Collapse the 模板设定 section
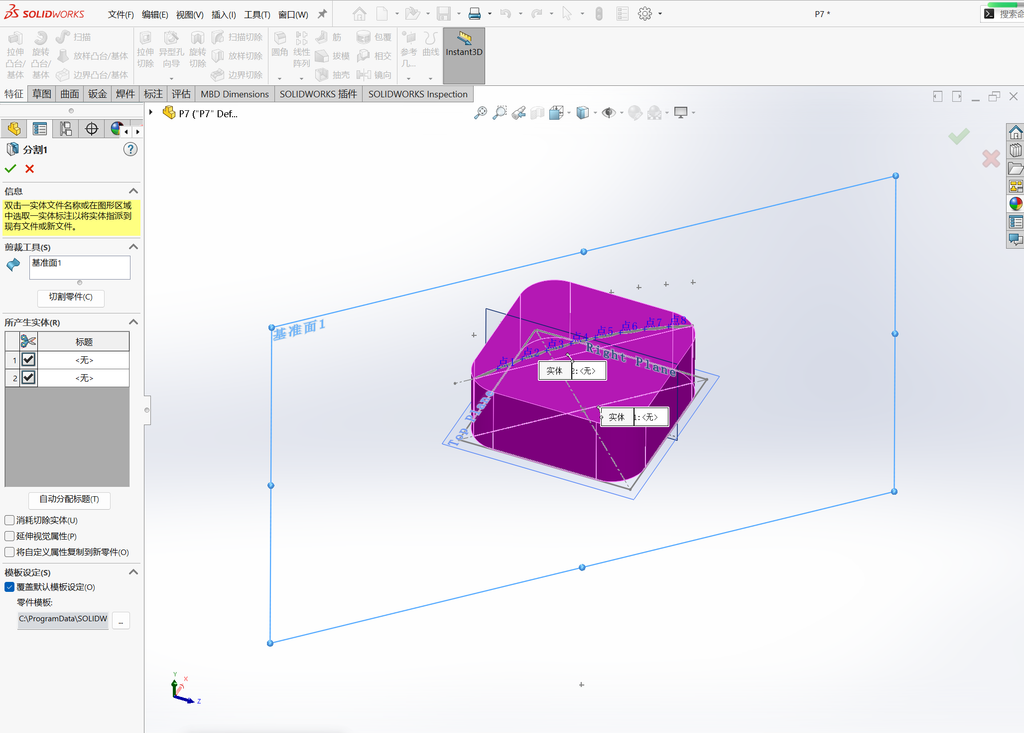Image resolution: width=1024 pixels, height=733 pixels. 133,572
